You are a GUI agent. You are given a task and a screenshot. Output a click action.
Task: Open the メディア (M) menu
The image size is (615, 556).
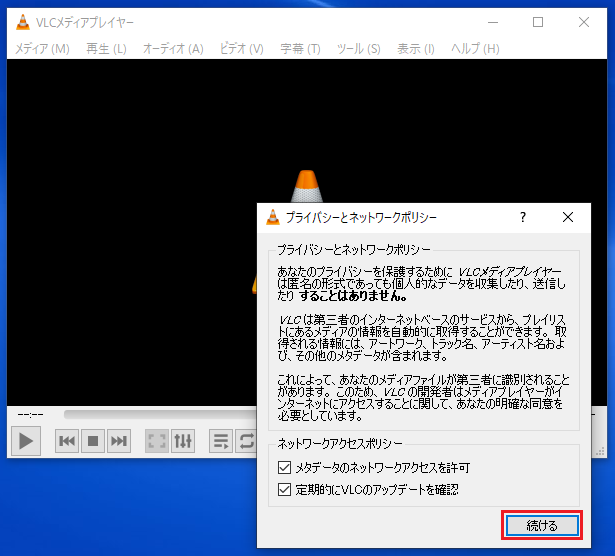(42, 49)
